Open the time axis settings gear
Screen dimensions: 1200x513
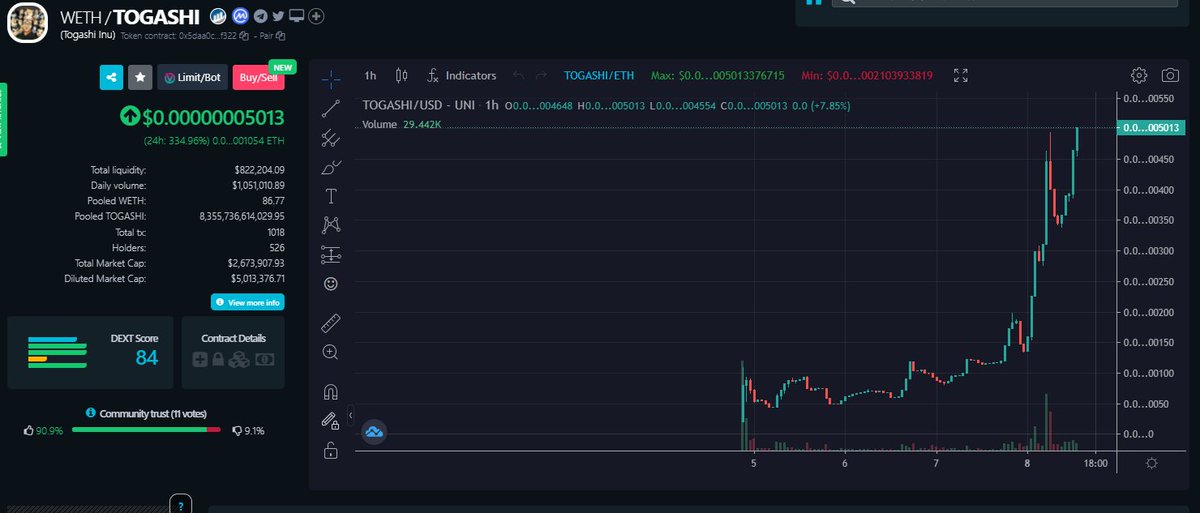[1152, 463]
